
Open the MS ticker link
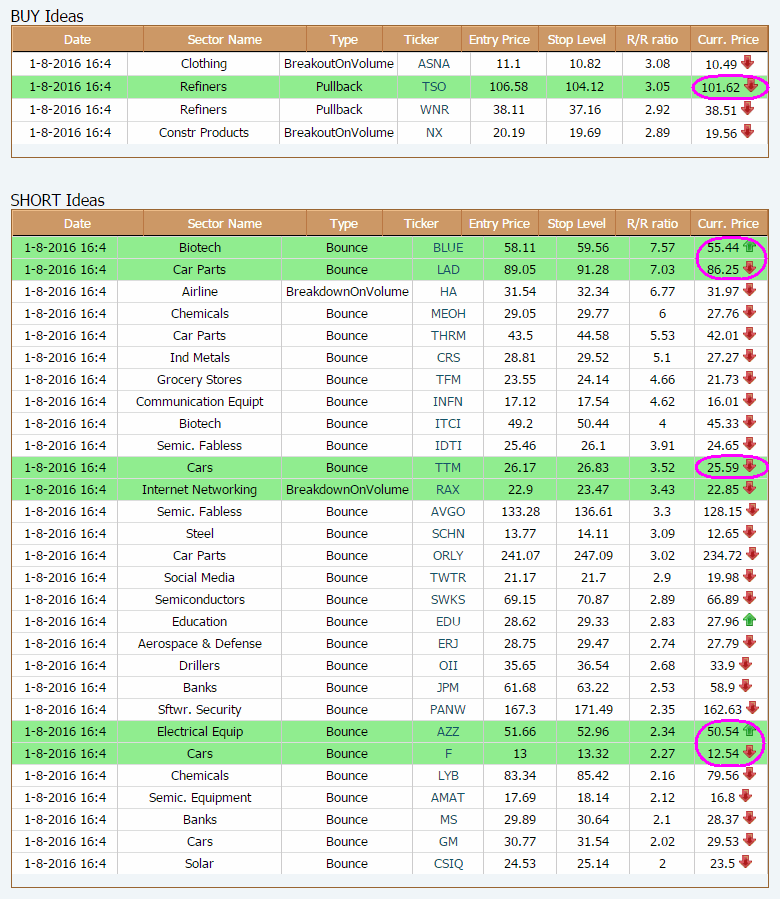[x=448, y=819]
